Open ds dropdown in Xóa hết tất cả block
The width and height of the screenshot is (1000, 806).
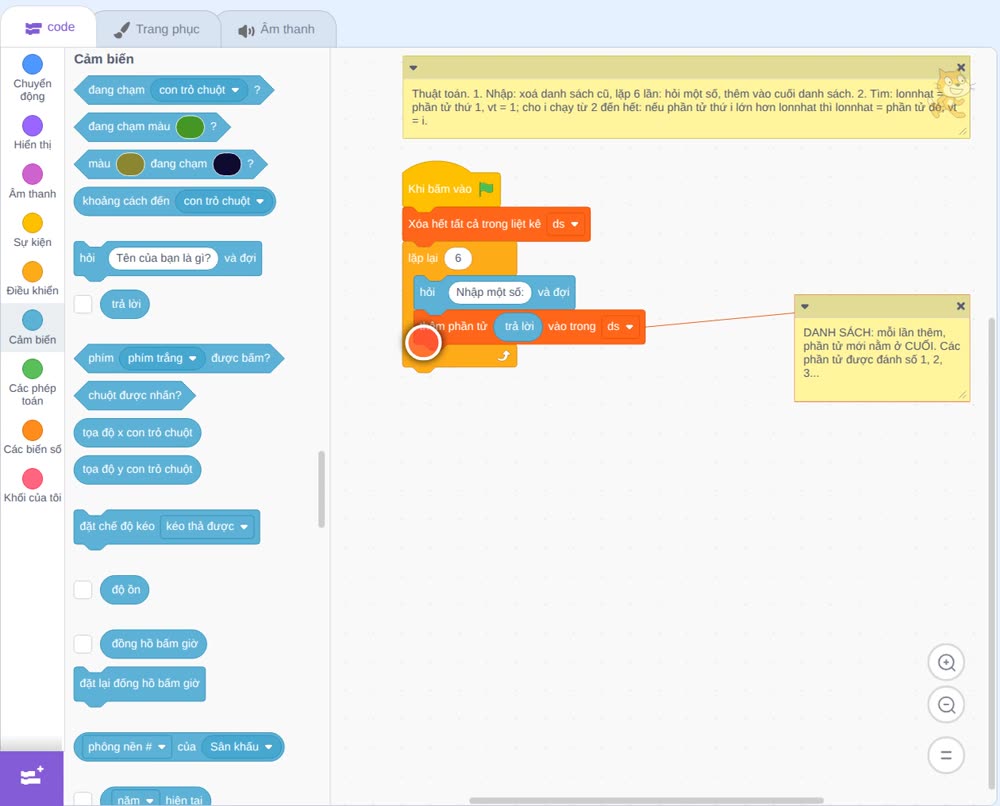(x=566, y=224)
